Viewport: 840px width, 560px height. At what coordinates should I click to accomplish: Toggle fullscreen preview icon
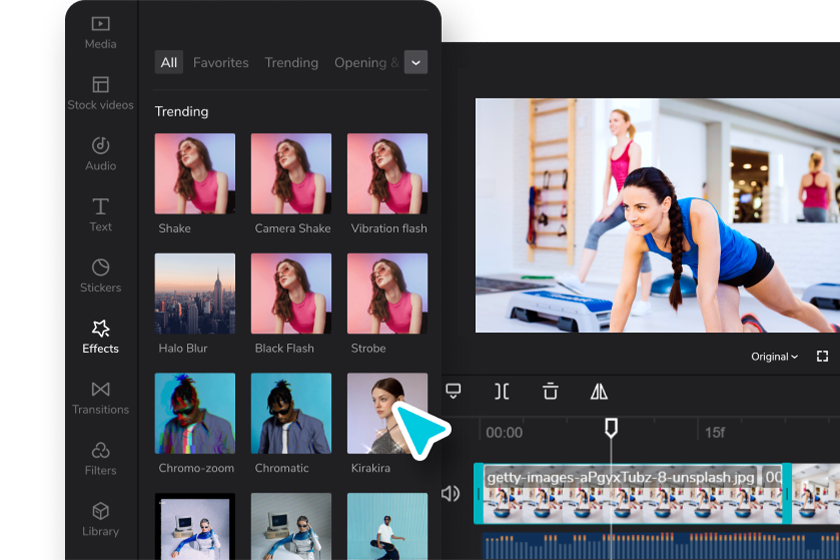tap(822, 356)
